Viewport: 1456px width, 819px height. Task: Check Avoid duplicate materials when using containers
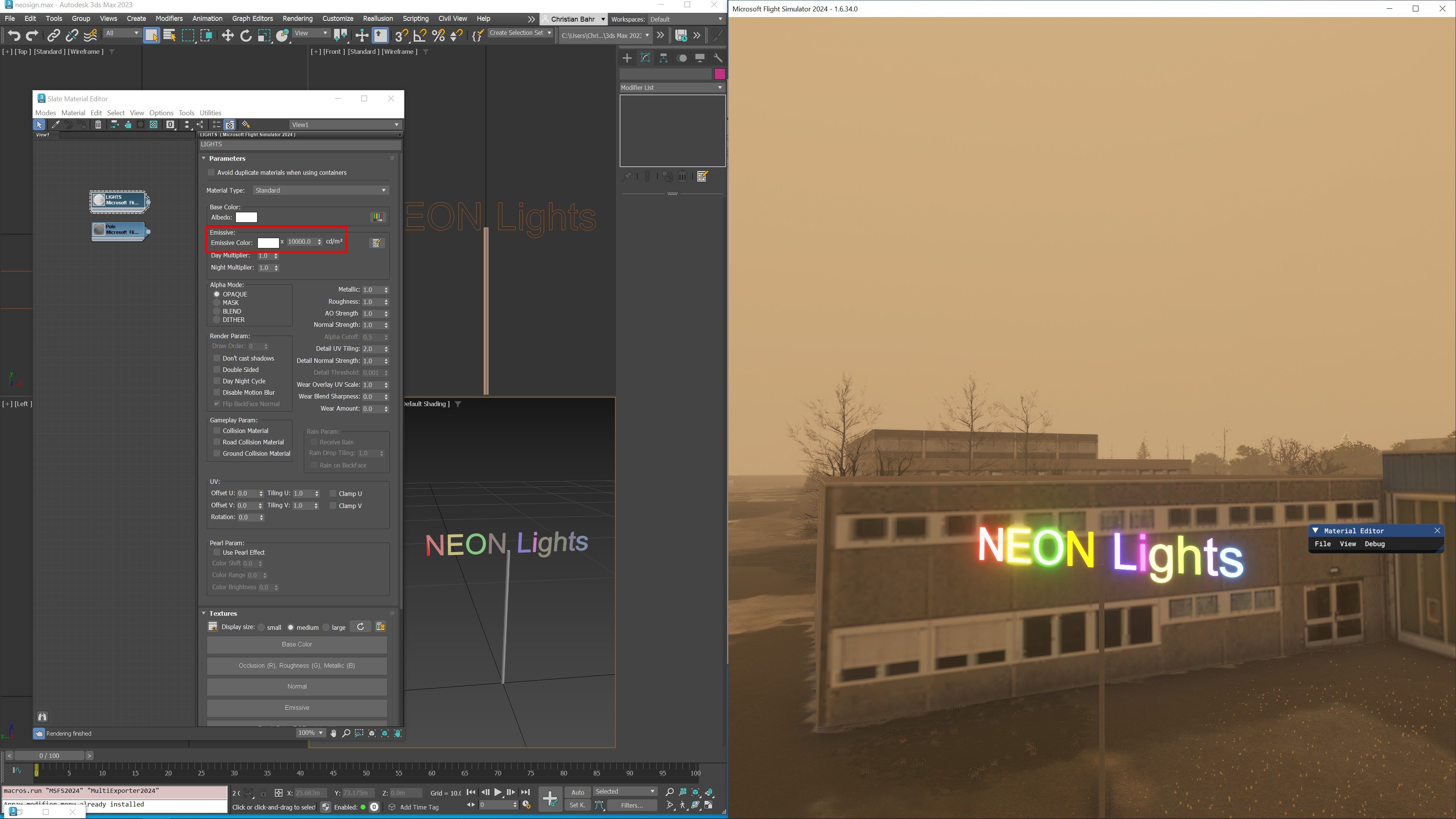212,173
